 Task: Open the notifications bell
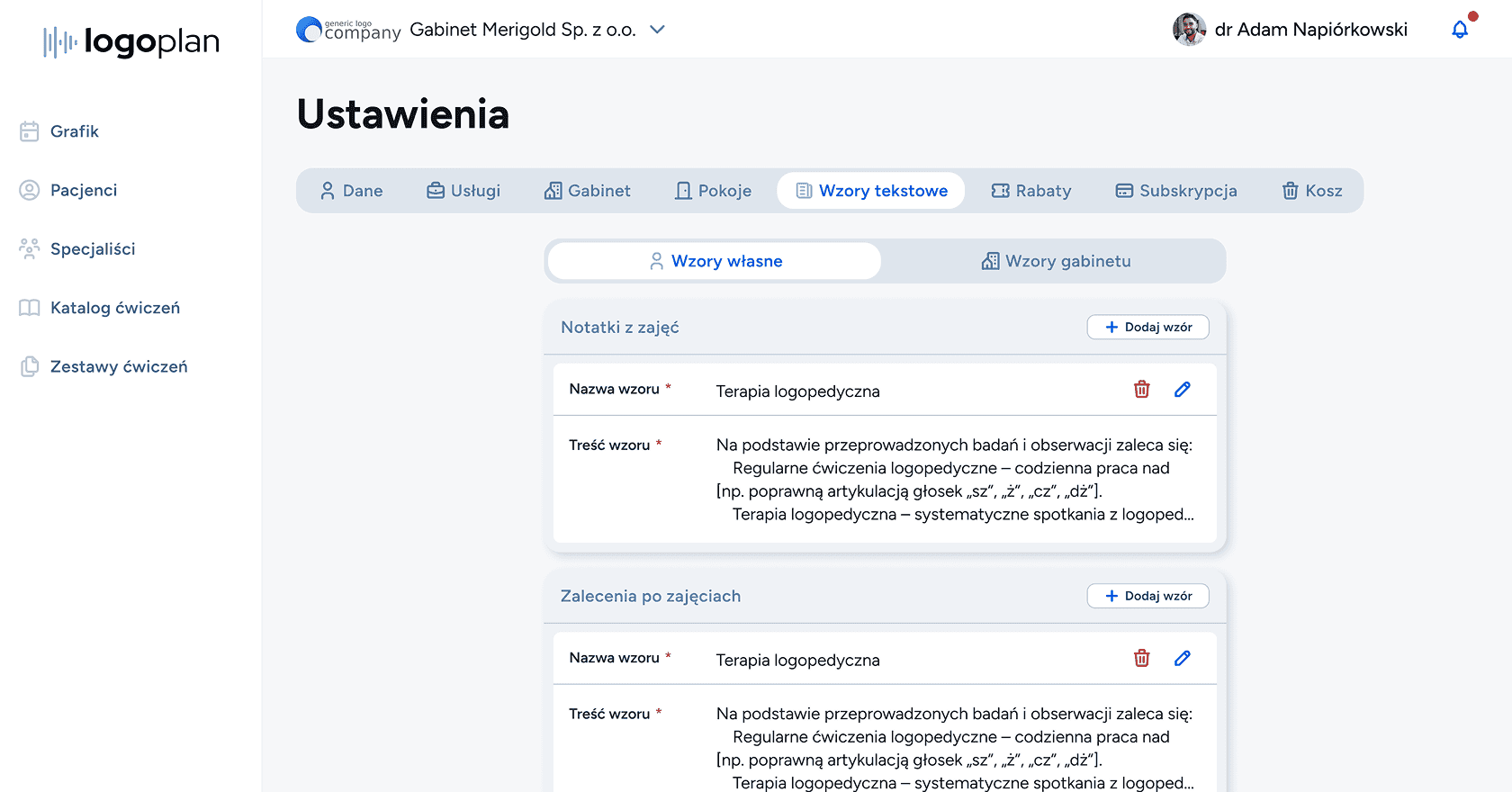pos(1461,30)
